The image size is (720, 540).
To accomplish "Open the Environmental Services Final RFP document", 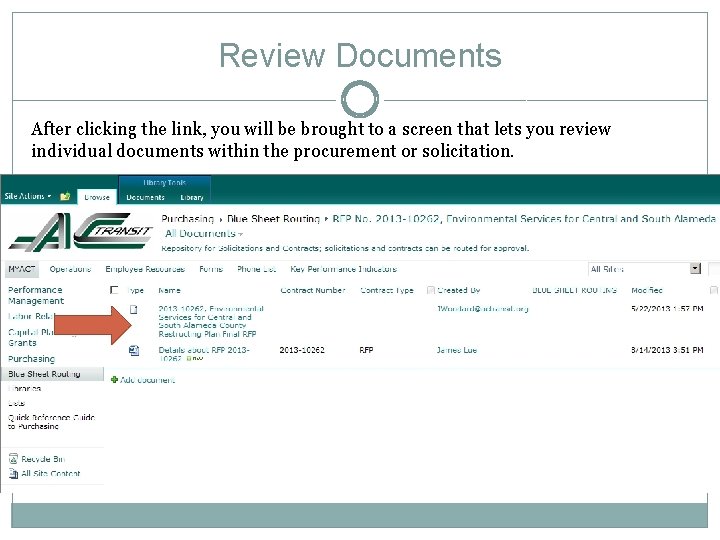I will tap(211, 321).
